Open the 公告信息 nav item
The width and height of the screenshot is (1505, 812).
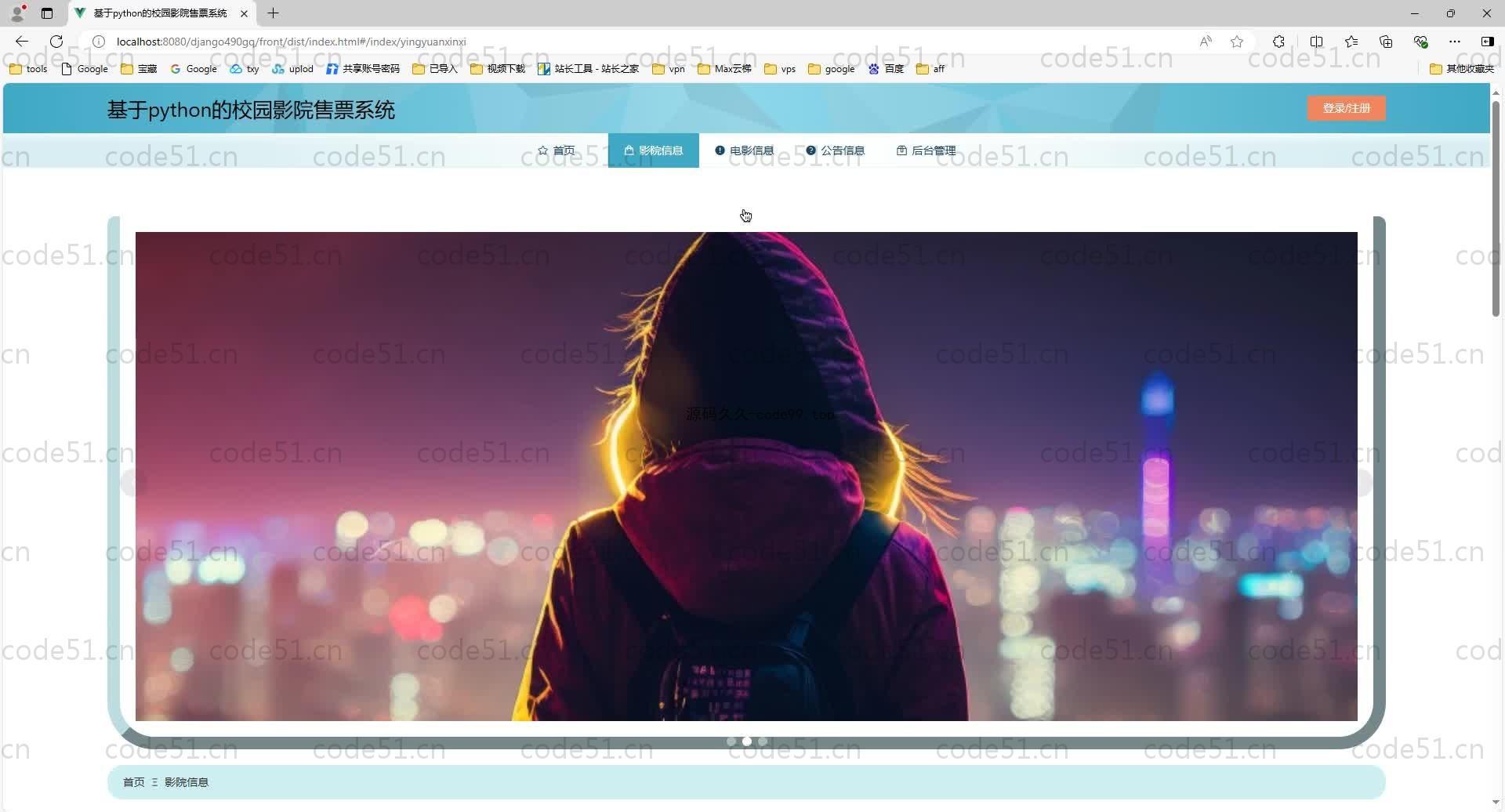836,150
